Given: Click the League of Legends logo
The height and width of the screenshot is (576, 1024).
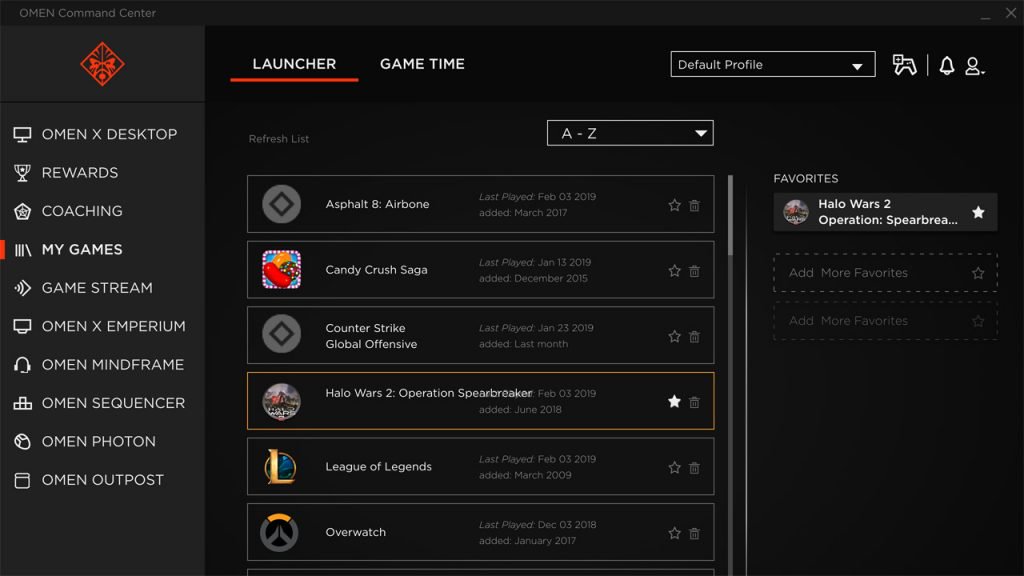Looking at the screenshot, I should pos(281,466).
